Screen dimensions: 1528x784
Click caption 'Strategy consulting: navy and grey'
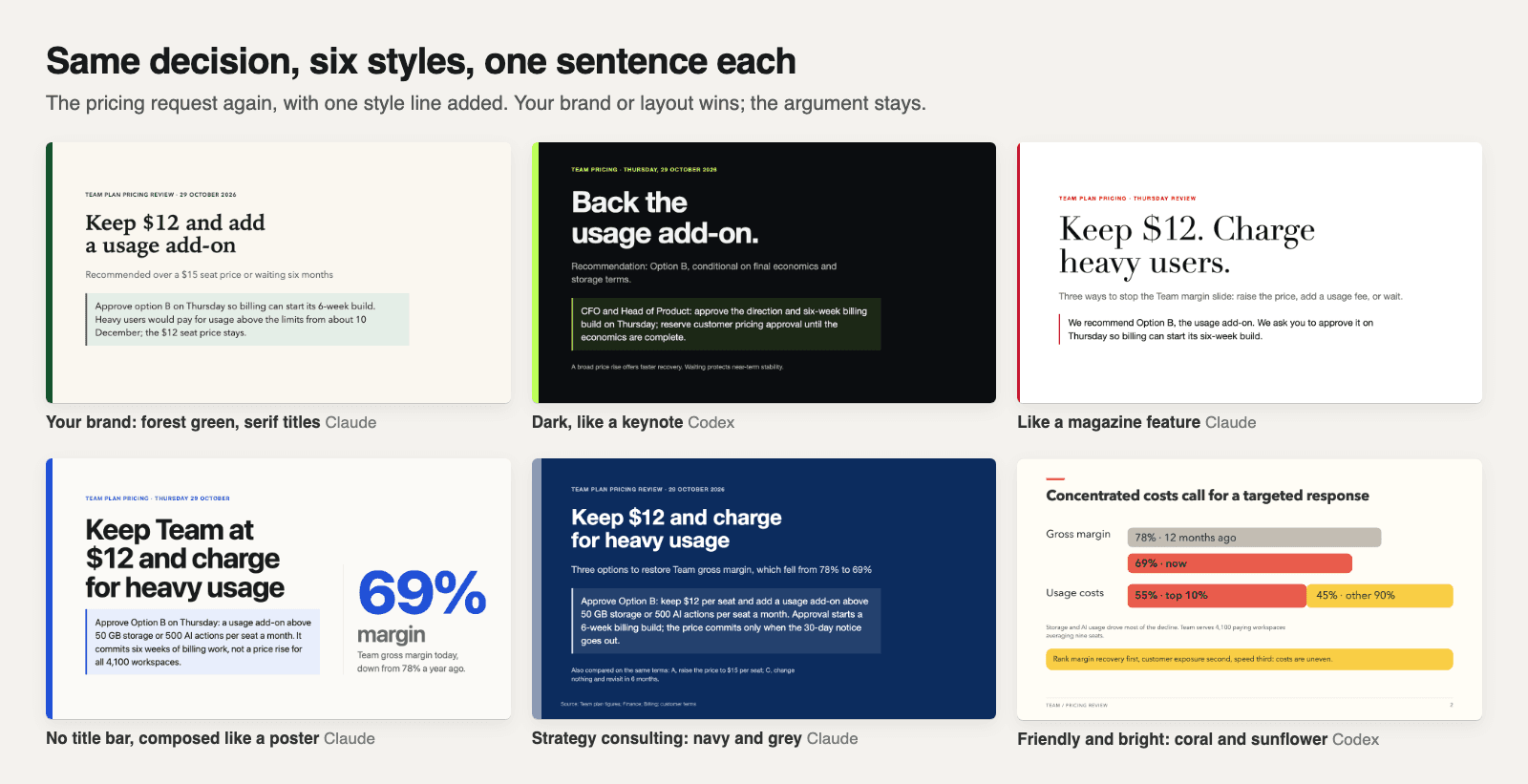(667, 738)
